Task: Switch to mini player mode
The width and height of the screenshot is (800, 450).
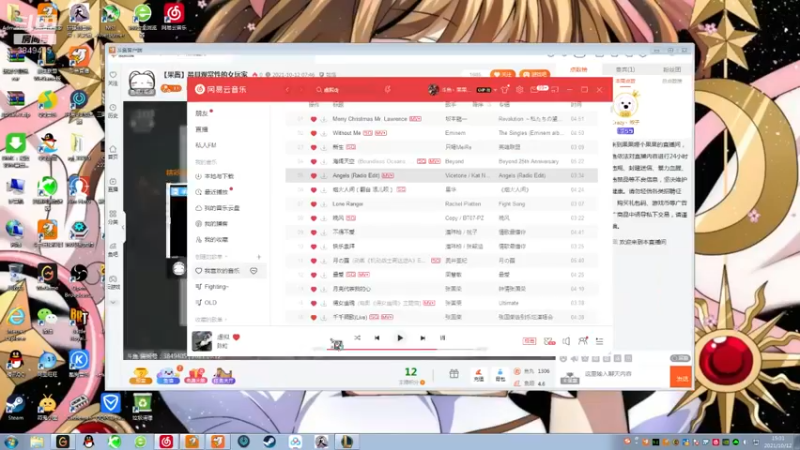Action: click(x=555, y=90)
